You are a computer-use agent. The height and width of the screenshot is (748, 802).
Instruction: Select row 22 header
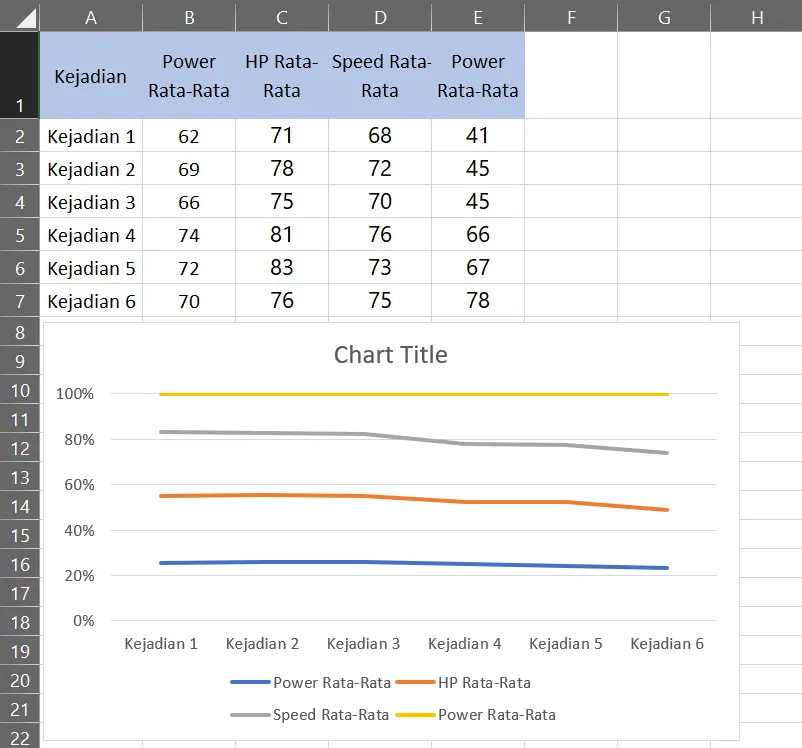point(19,736)
